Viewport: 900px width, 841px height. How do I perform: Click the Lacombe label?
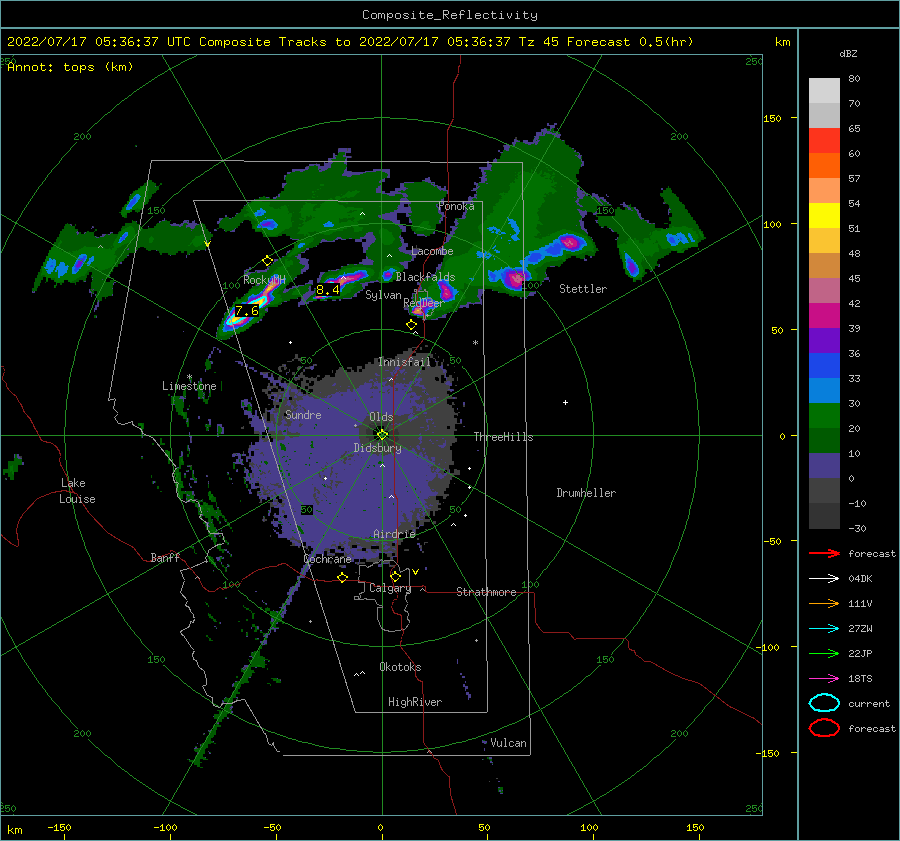[x=432, y=251]
